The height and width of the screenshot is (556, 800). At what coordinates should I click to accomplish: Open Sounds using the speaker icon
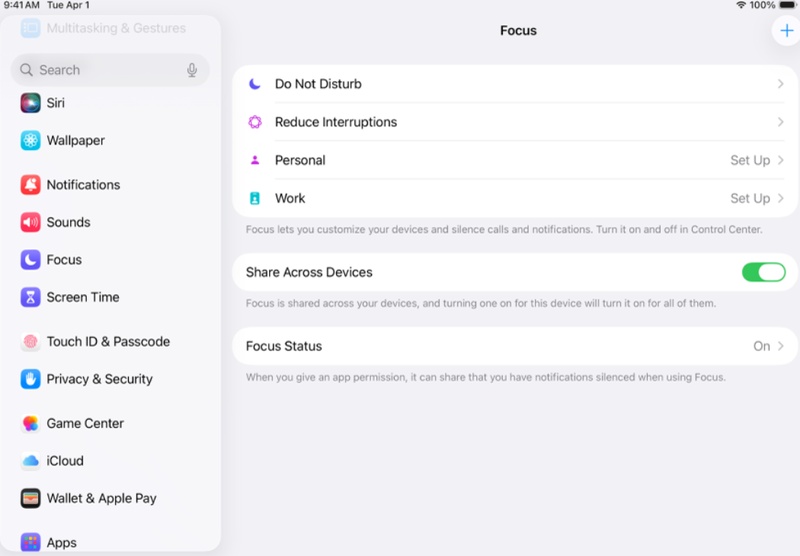point(31,222)
